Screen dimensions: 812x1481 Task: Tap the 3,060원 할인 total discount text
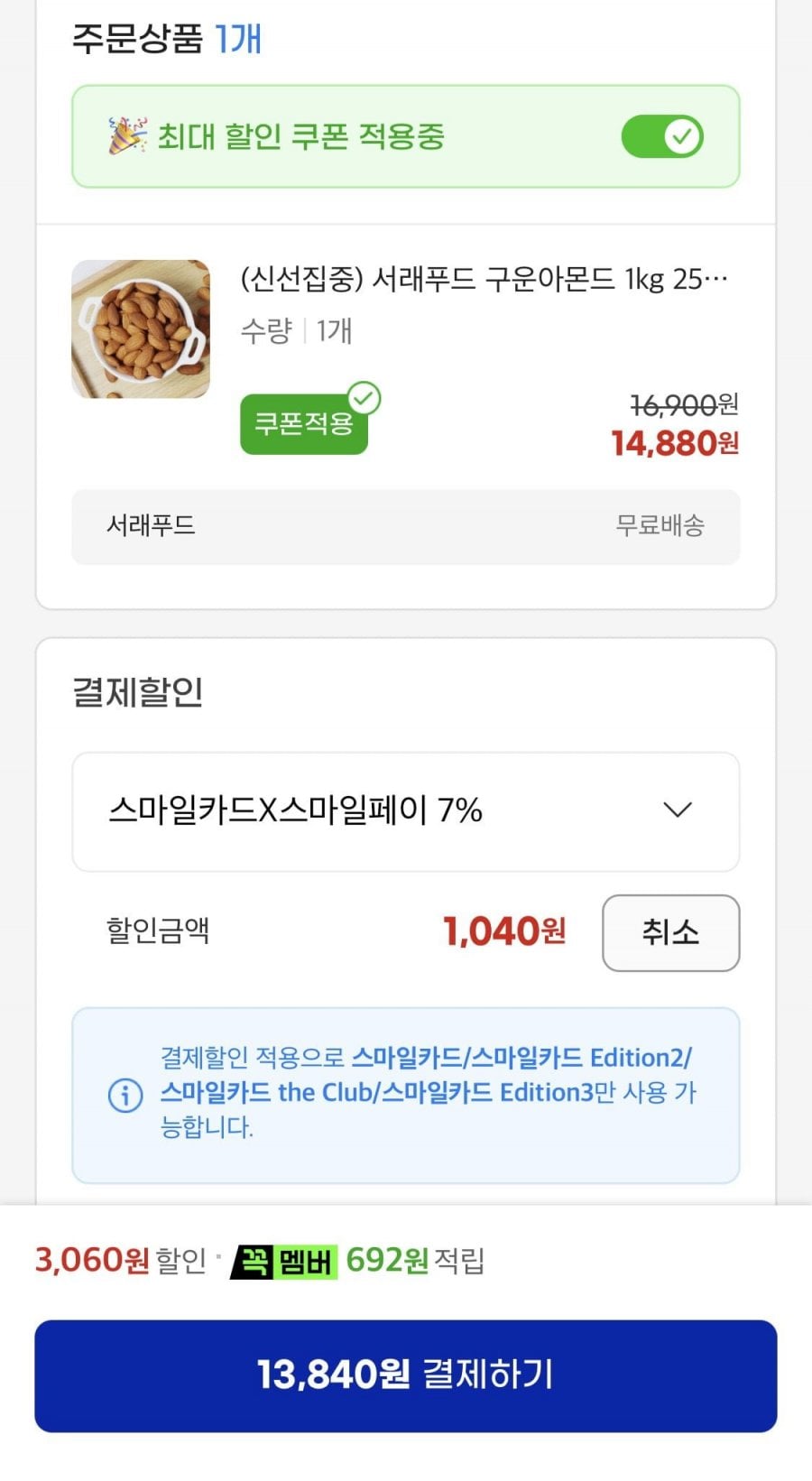[121, 1260]
